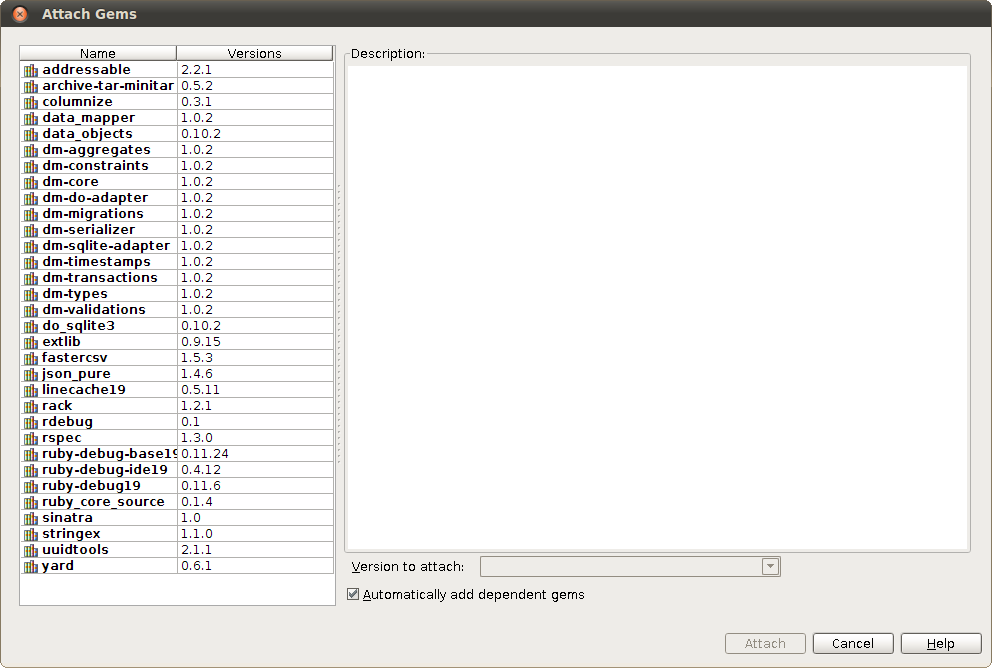Select the yard gem name

[x=58, y=566]
